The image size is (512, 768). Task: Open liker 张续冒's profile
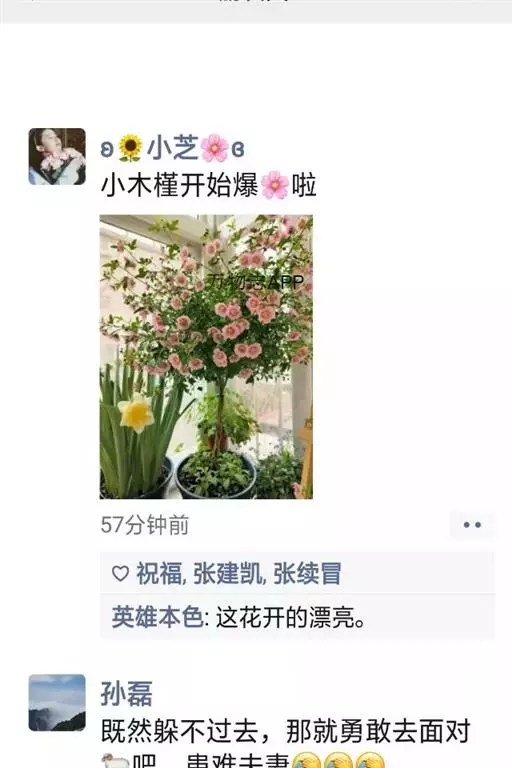(x=307, y=573)
